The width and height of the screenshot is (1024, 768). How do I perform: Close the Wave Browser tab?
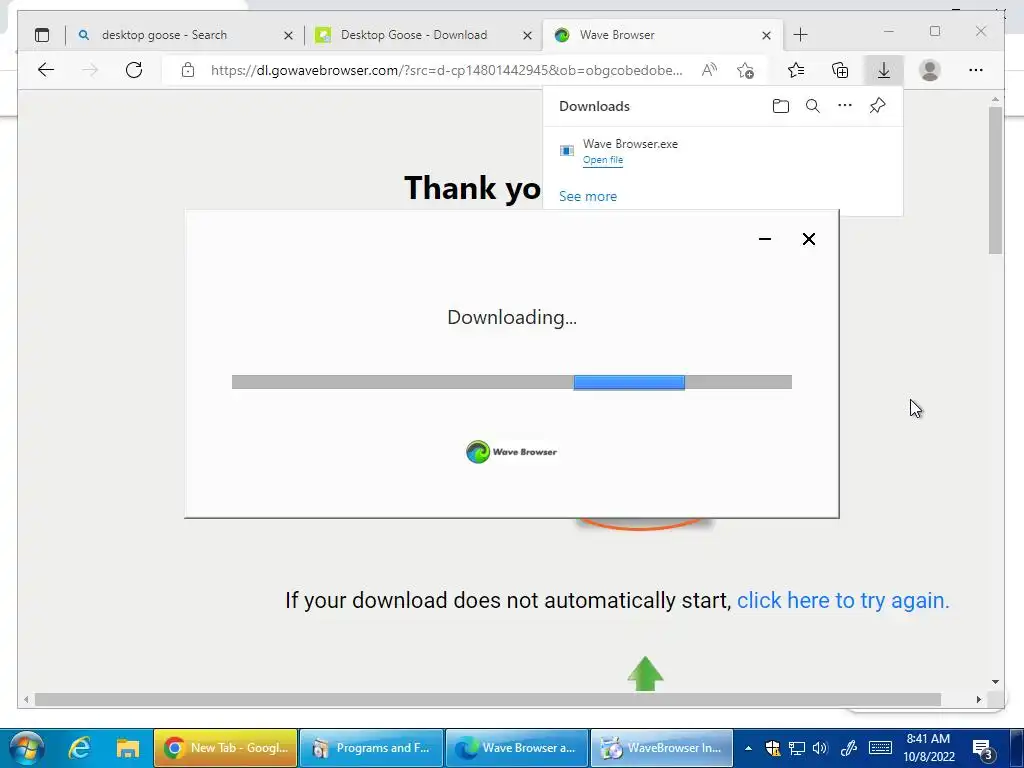pyautogui.click(x=766, y=35)
